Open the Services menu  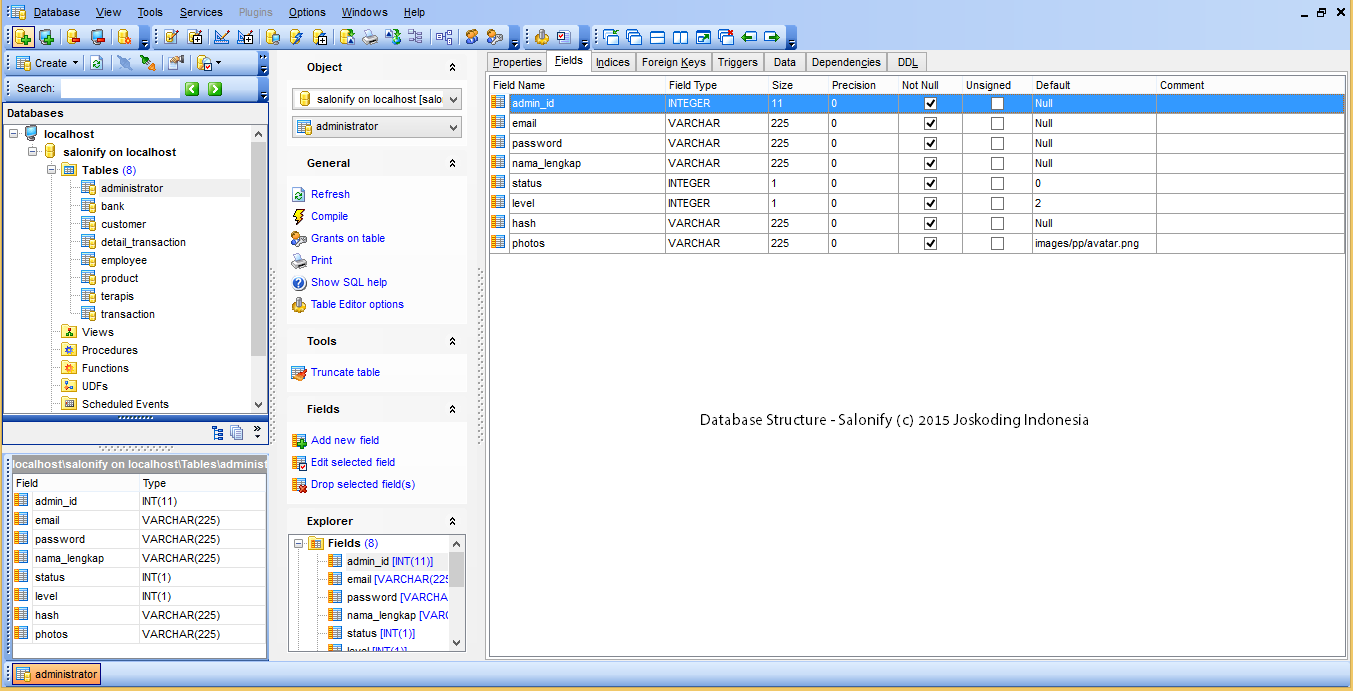tap(201, 12)
